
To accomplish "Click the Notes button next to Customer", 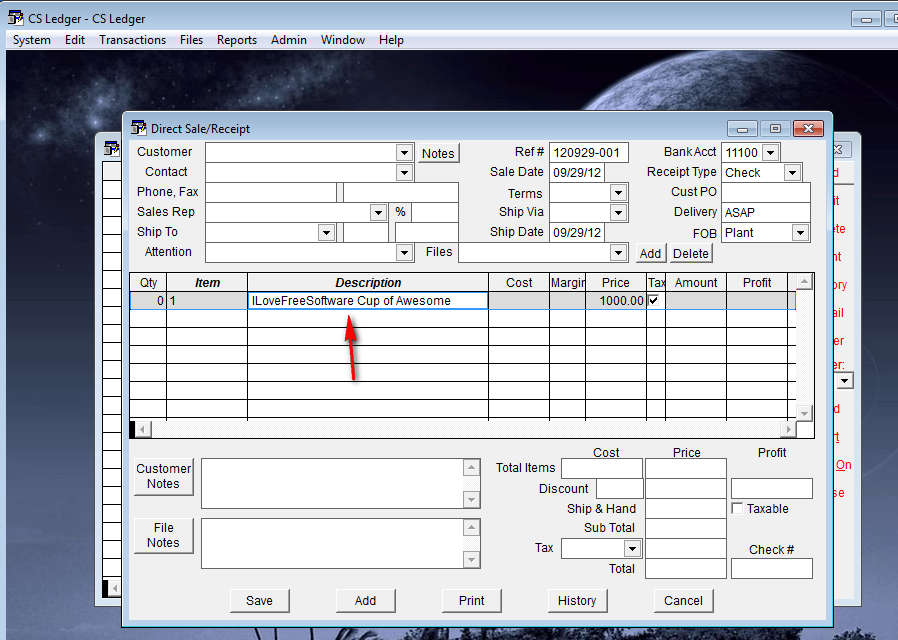I will pos(438,153).
